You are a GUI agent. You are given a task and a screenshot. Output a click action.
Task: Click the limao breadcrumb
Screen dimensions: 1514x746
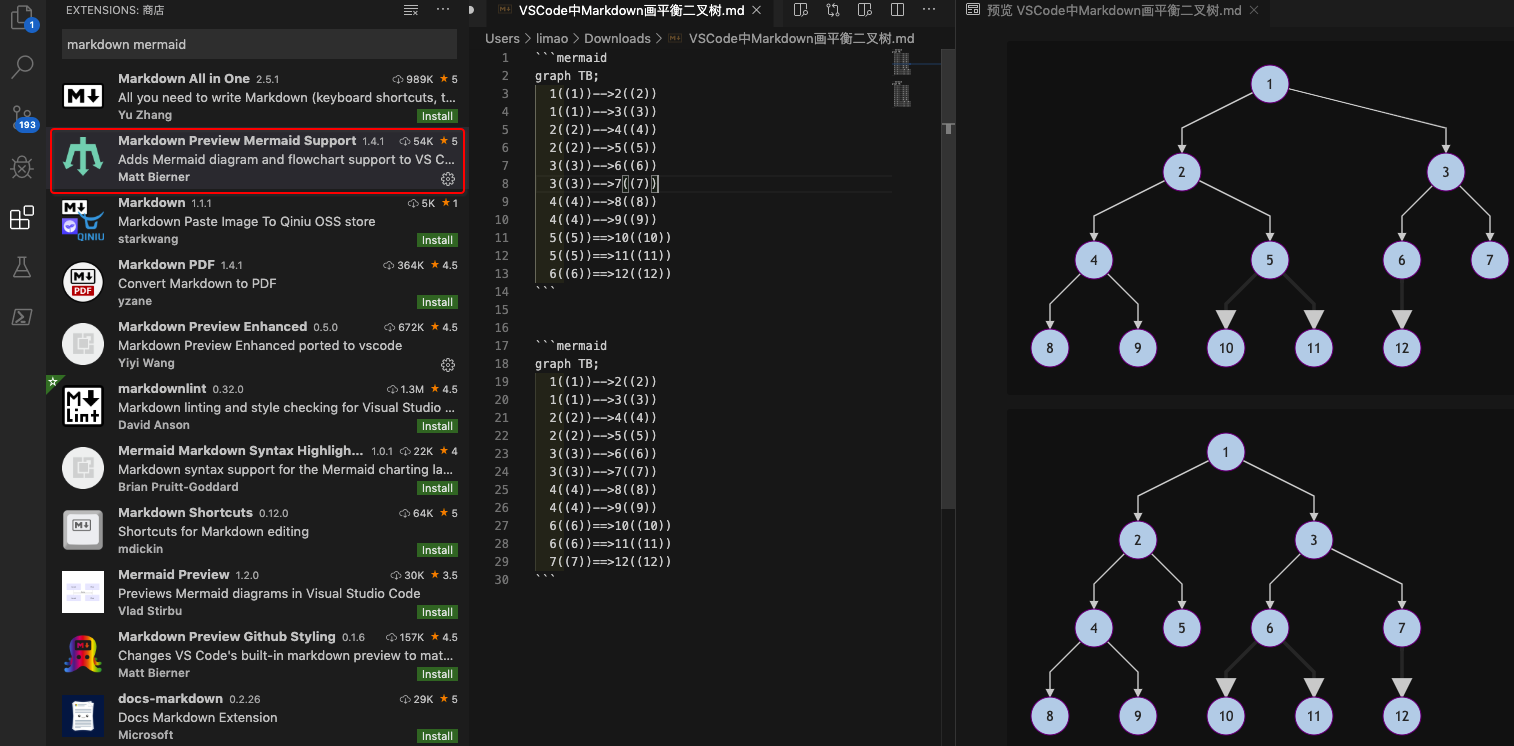point(552,38)
